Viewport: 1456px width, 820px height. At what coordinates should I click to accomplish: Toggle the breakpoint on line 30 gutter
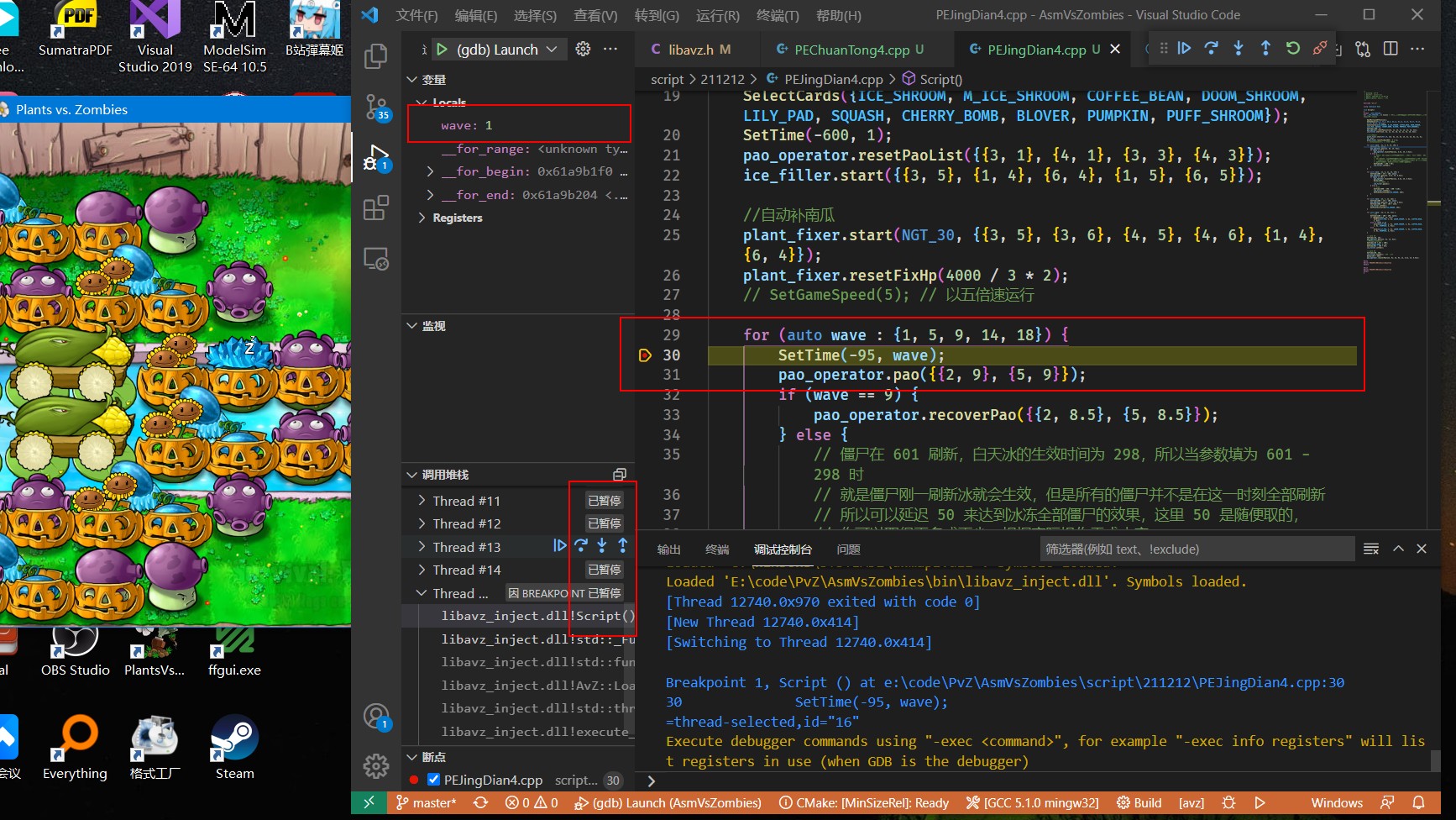click(x=645, y=355)
